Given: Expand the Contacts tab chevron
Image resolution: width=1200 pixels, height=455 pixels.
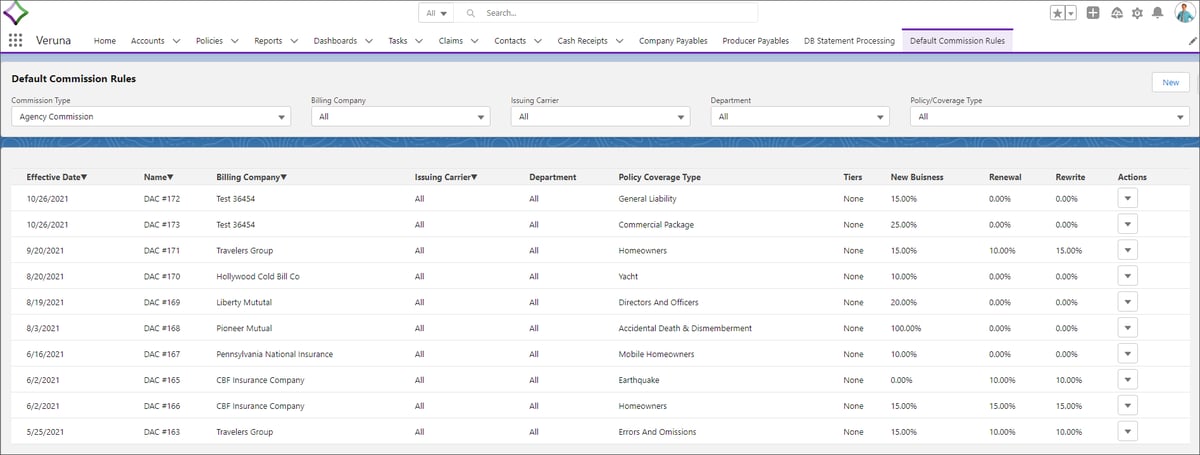Looking at the screenshot, I should (x=538, y=41).
